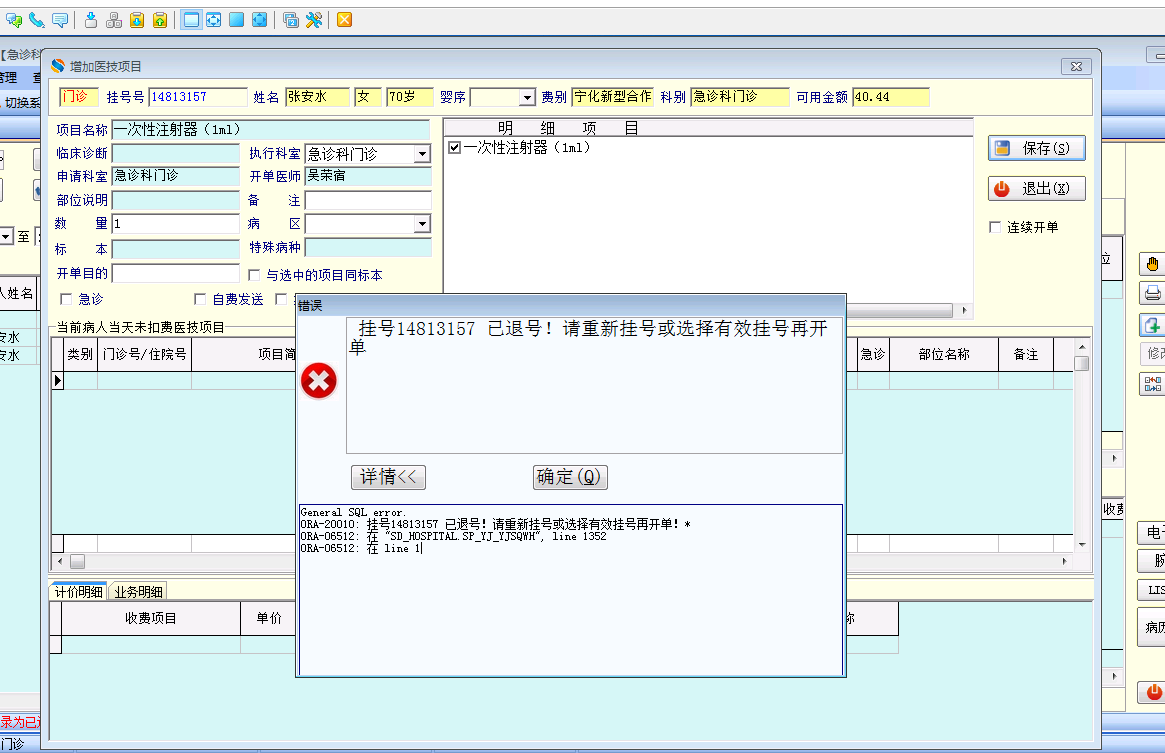
Task: Check the 与选中的项目同标本 checkbox
Action: coord(254,275)
